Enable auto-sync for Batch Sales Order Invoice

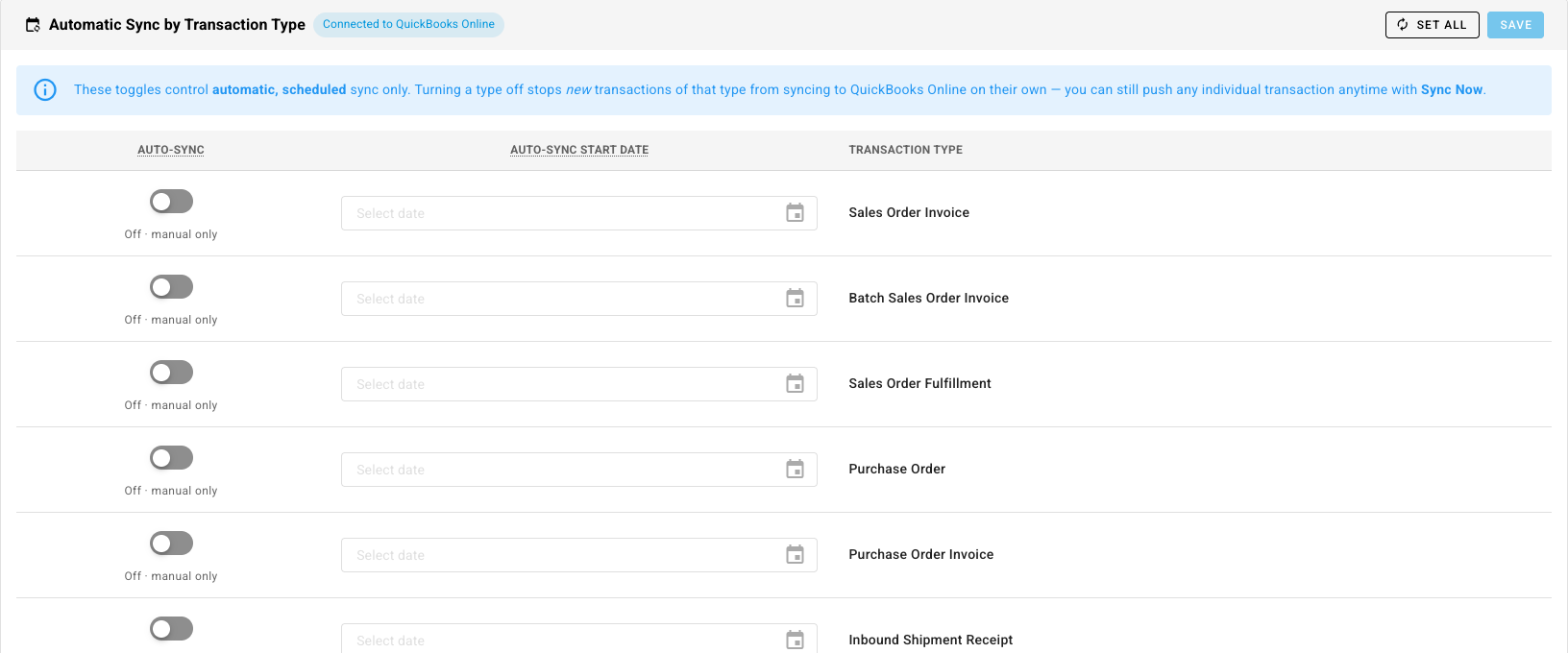point(171,287)
